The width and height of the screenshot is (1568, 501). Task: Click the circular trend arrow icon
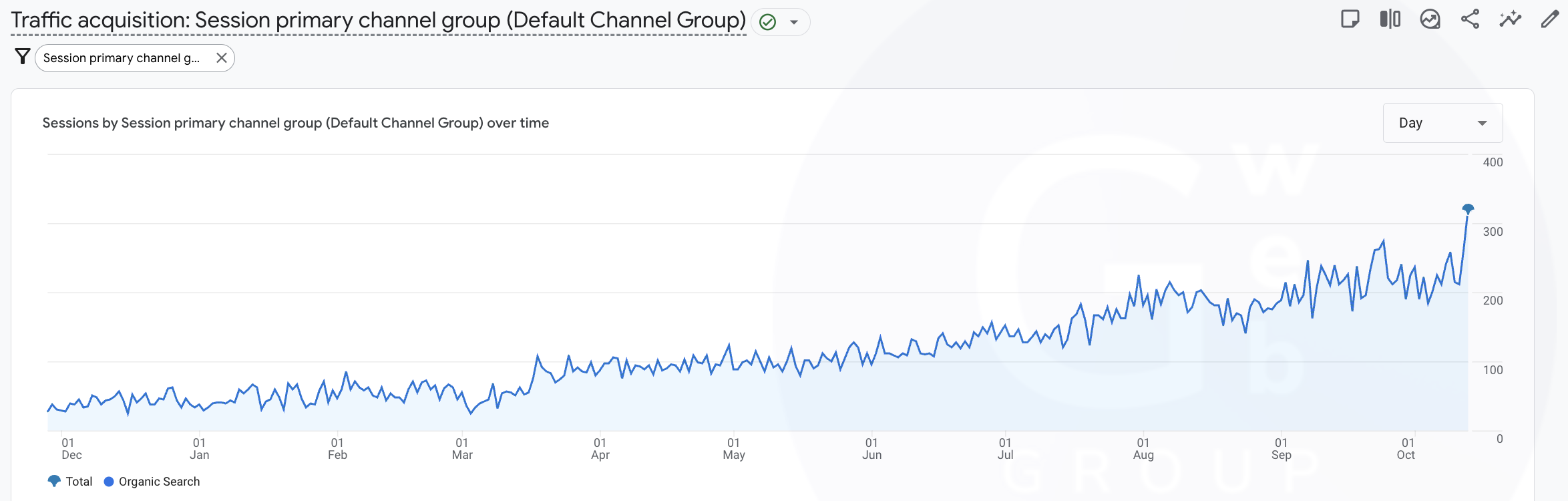[1430, 19]
